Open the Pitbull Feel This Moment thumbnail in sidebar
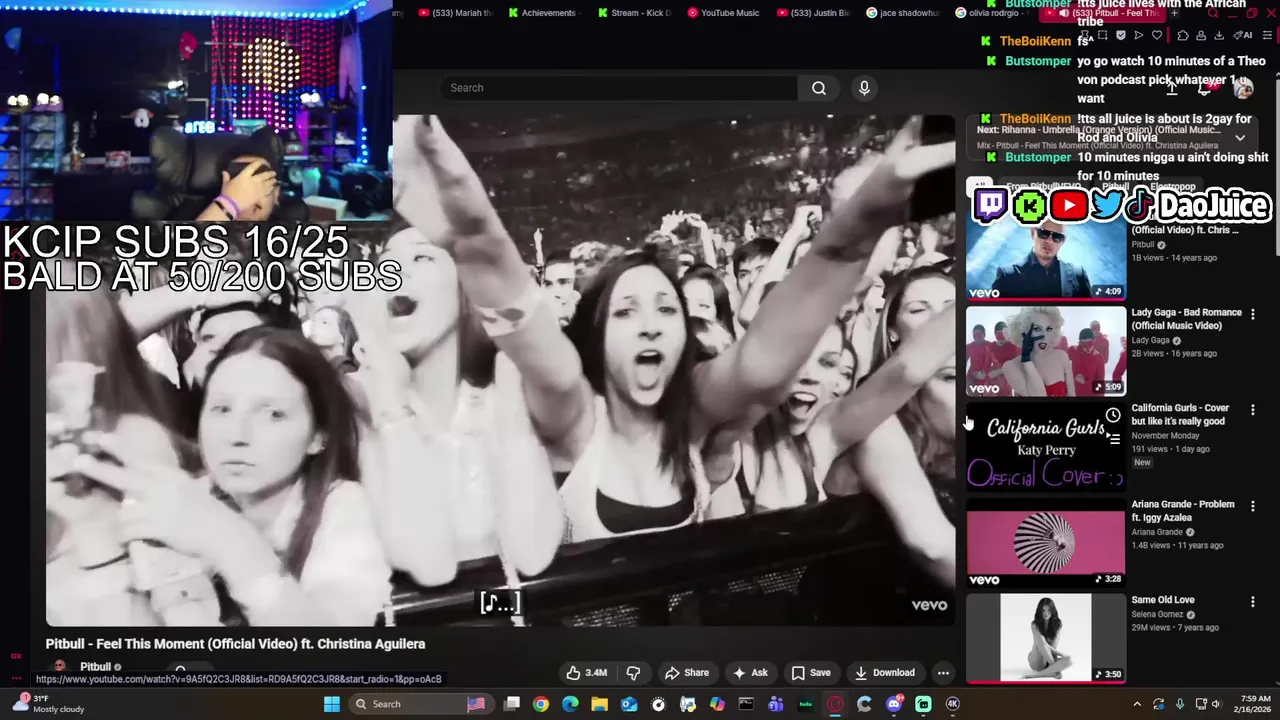 pos(1046,258)
